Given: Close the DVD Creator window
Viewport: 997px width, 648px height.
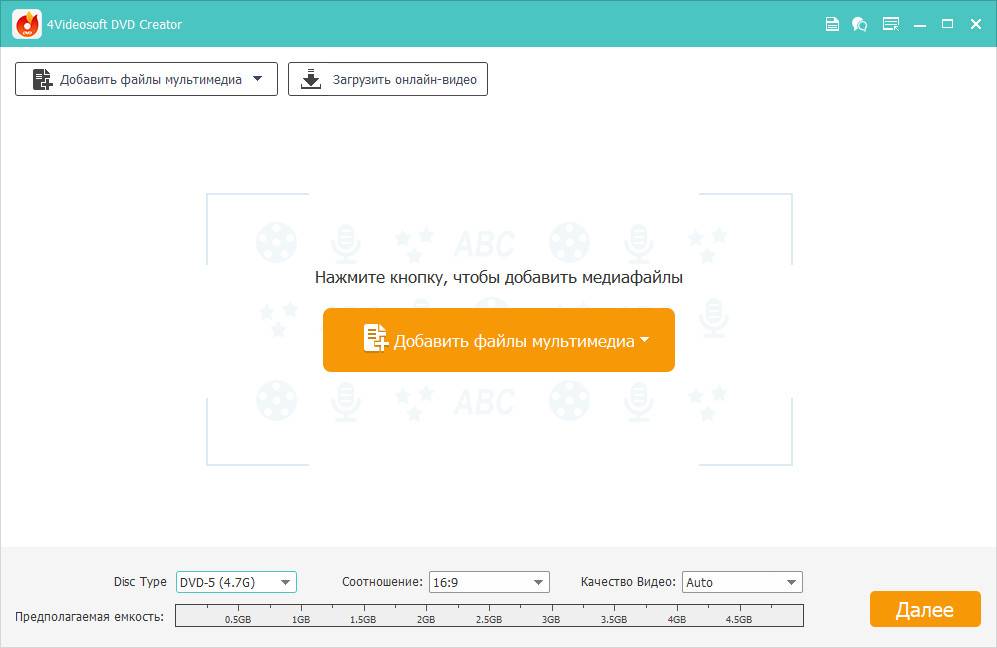Looking at the screenshot, I should point(976,24).
